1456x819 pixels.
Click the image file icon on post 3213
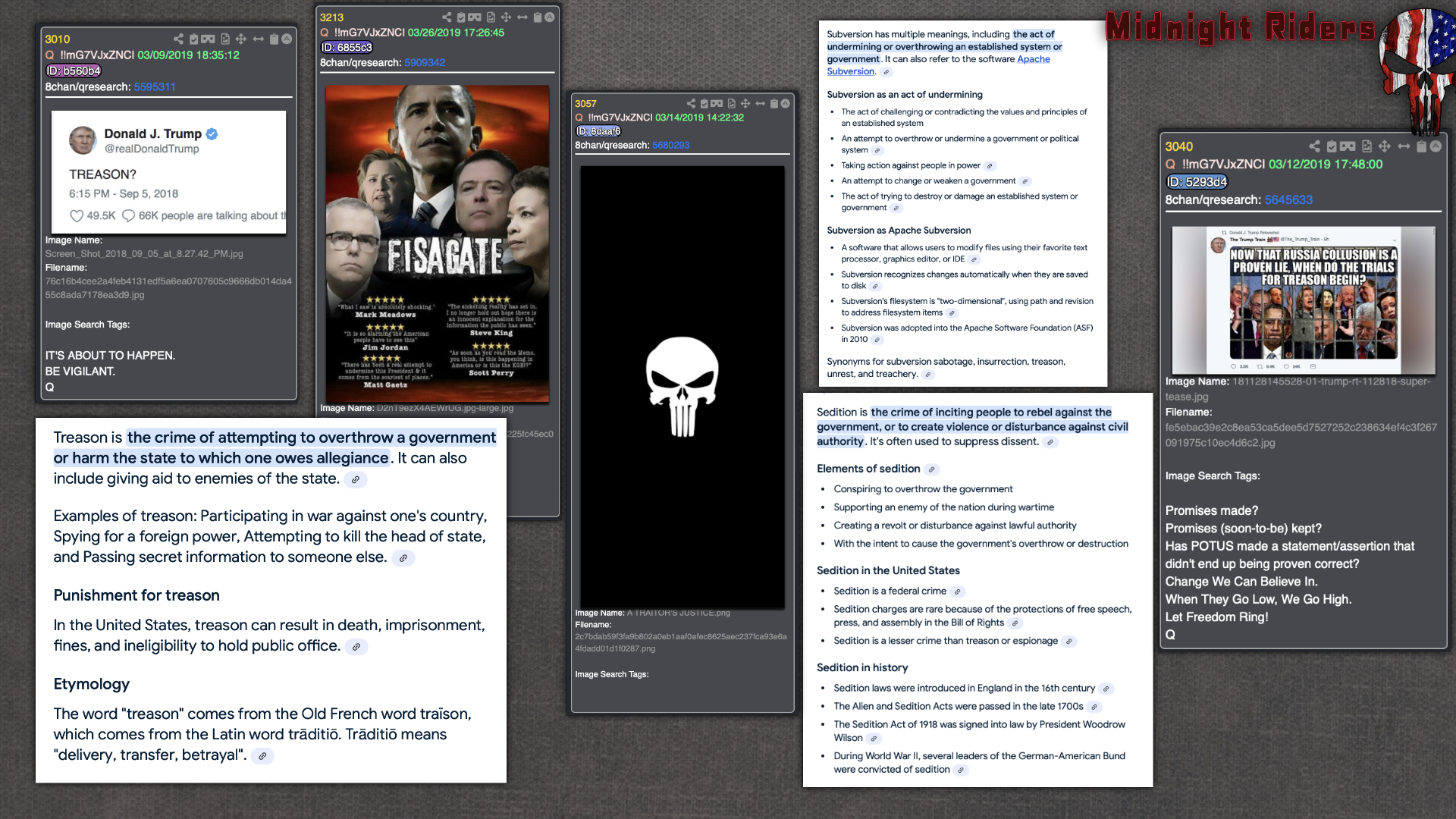(x=491, y=17)
